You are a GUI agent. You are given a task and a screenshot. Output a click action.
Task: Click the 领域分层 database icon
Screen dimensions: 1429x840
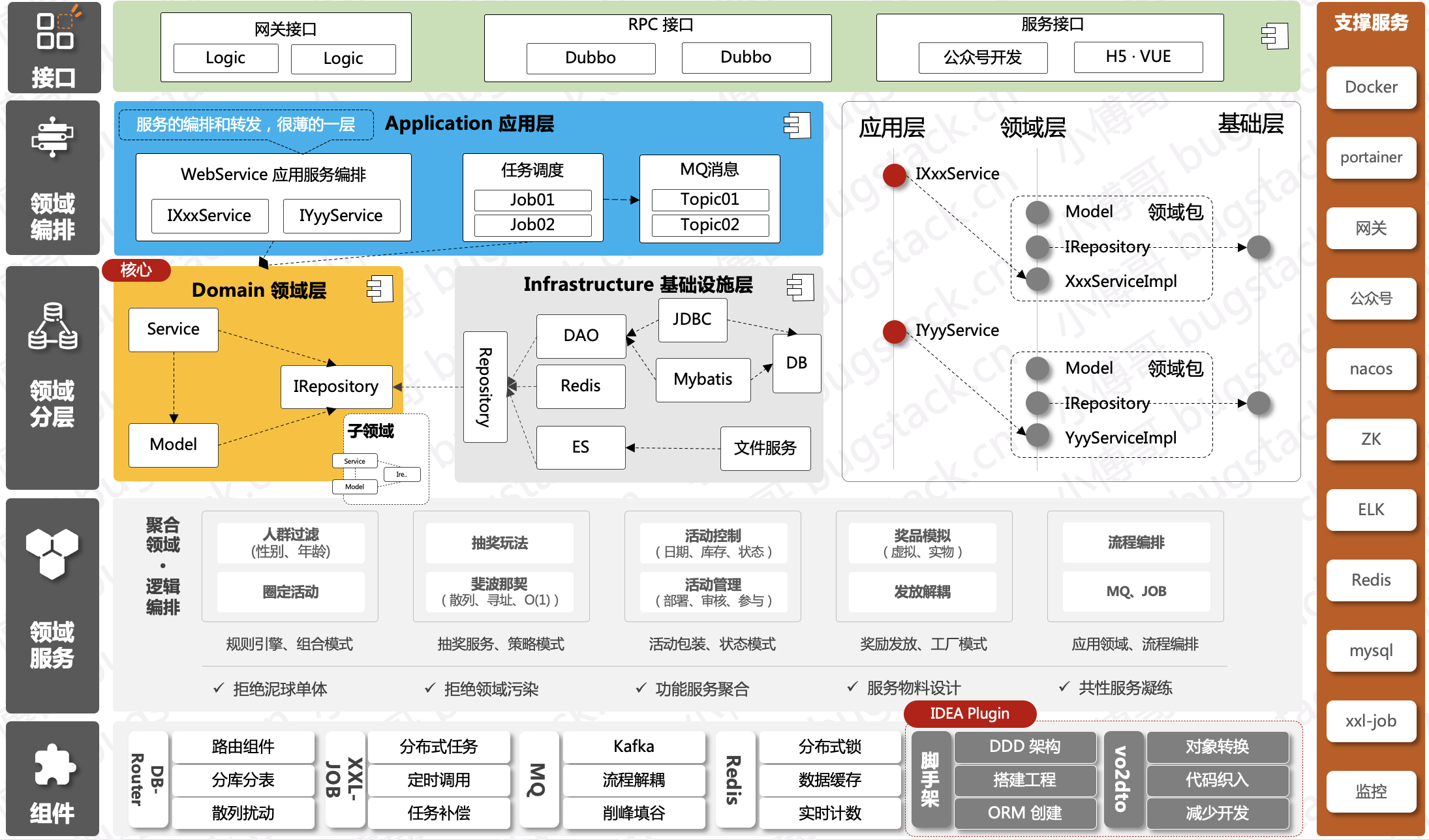point(53,326)
